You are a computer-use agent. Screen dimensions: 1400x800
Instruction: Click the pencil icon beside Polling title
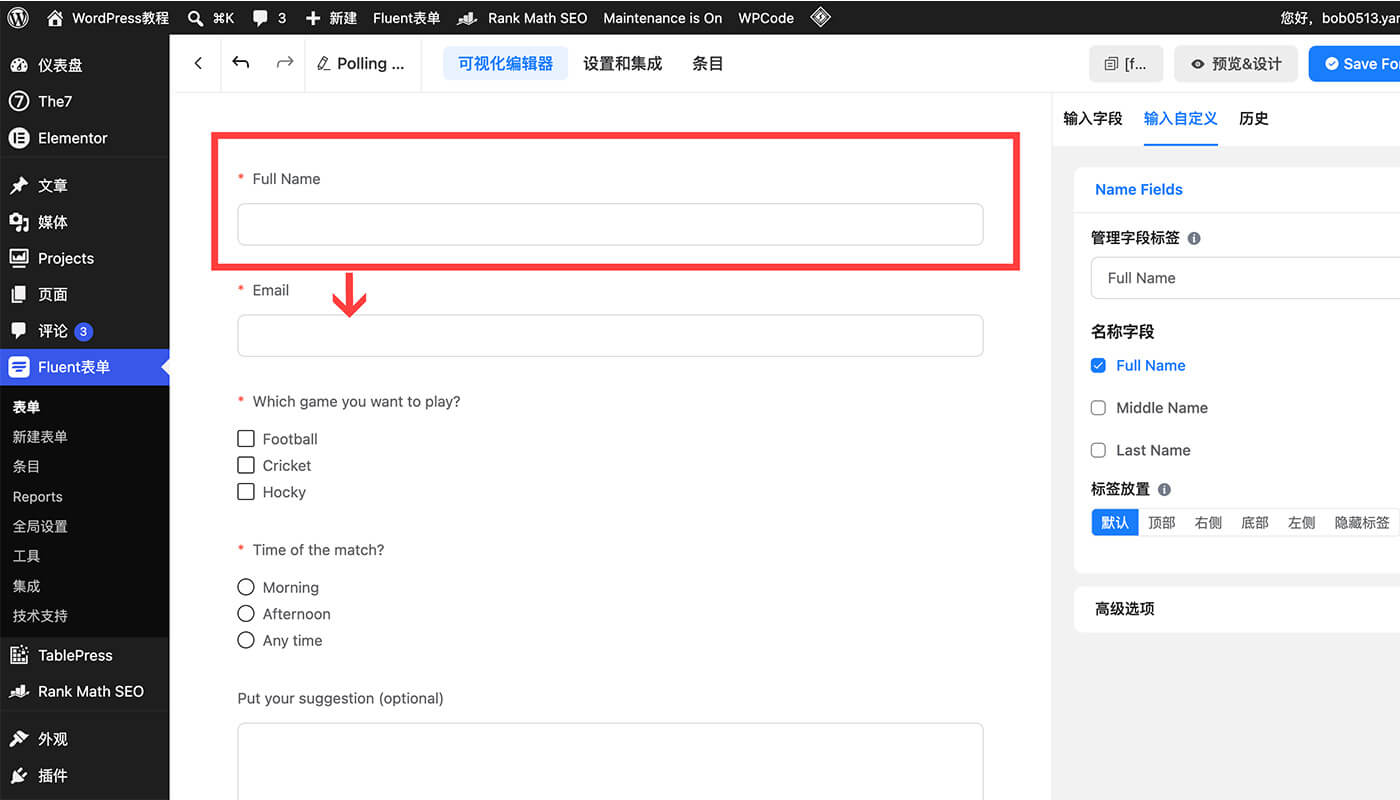(x=323, y=64)
